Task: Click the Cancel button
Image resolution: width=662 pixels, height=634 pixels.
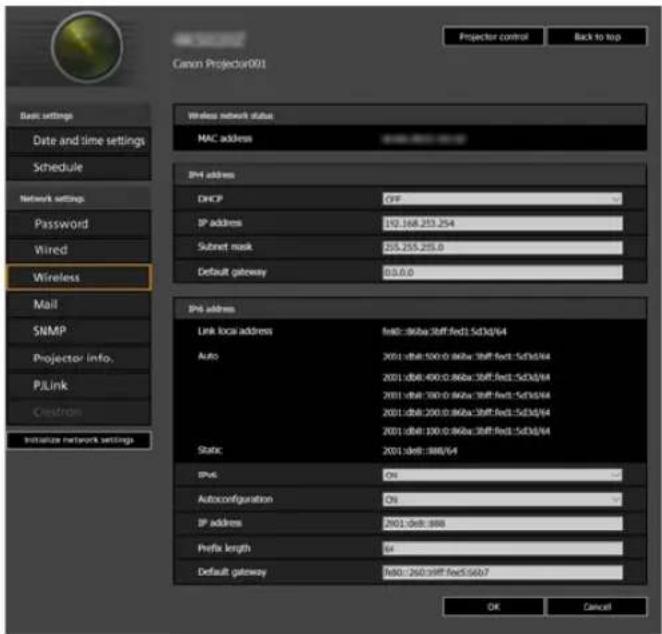Action: pyautogui.click(x=597, y=607)
